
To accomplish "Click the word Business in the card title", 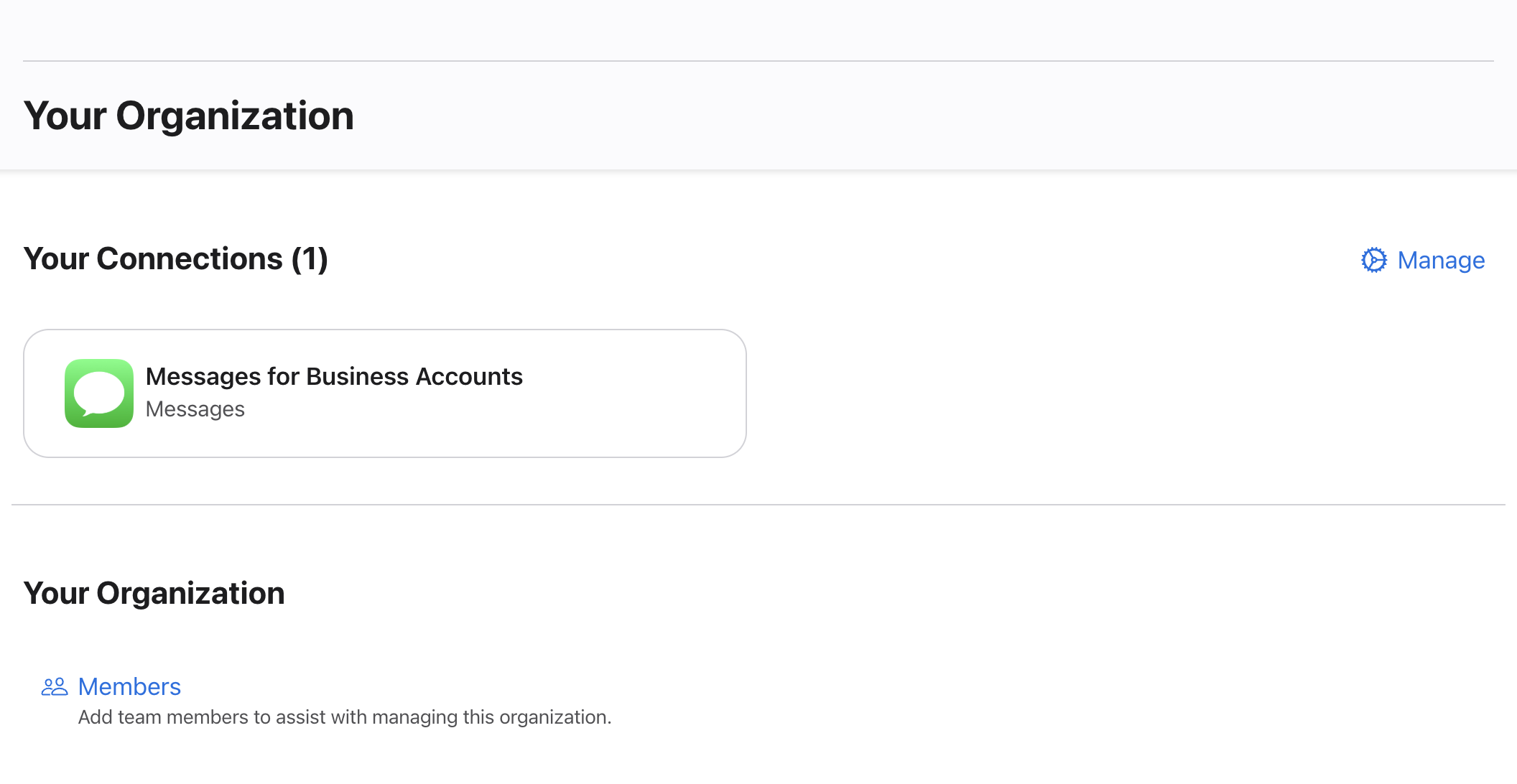I will 357,376.
